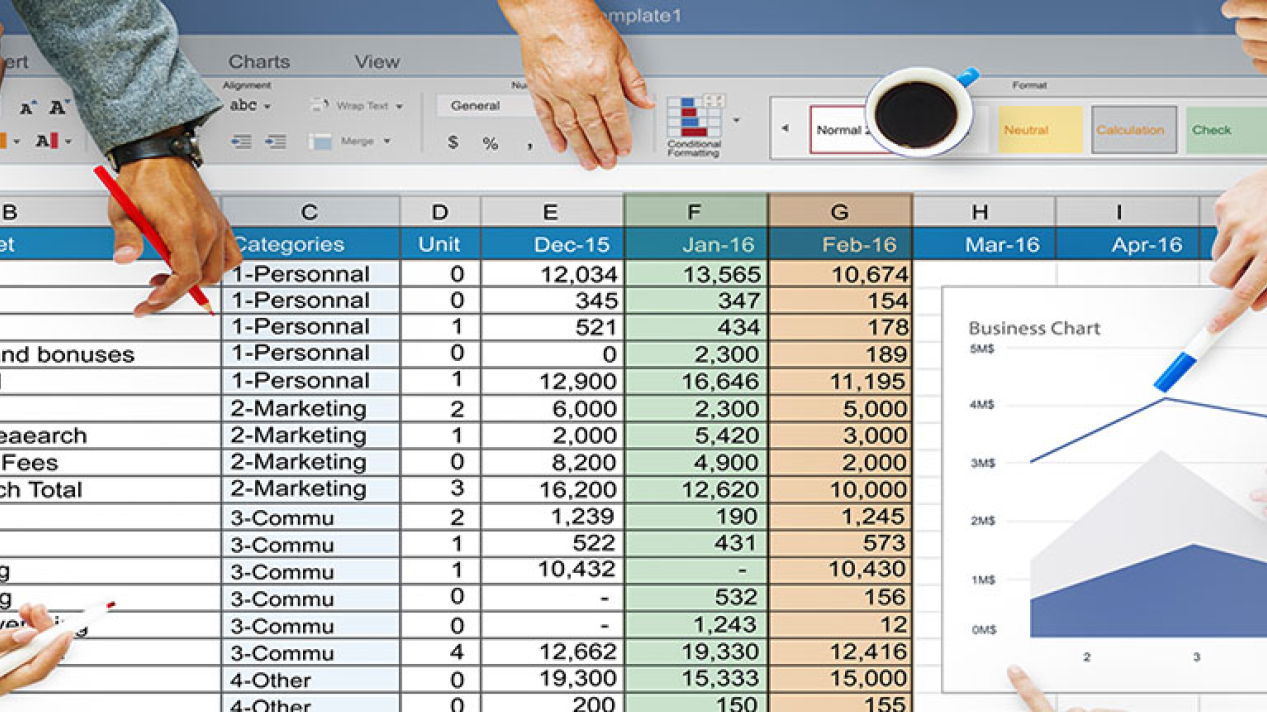Switch to the Charts ribbon tab
Image resolution: width=1267 pixels, height=712 pixels.
click(259, 61)
